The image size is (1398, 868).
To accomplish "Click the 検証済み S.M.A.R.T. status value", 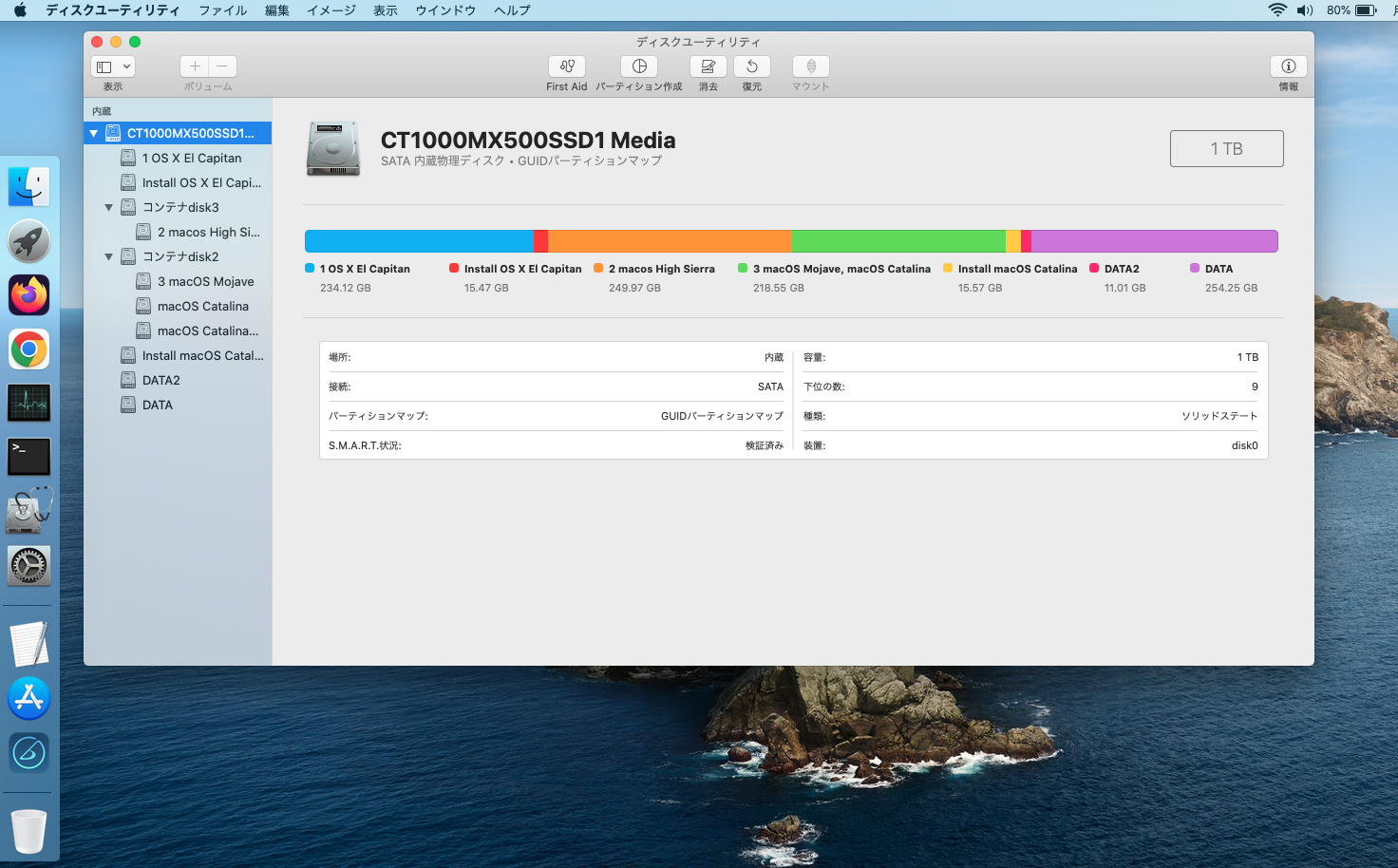I will [x=765, y=445].
